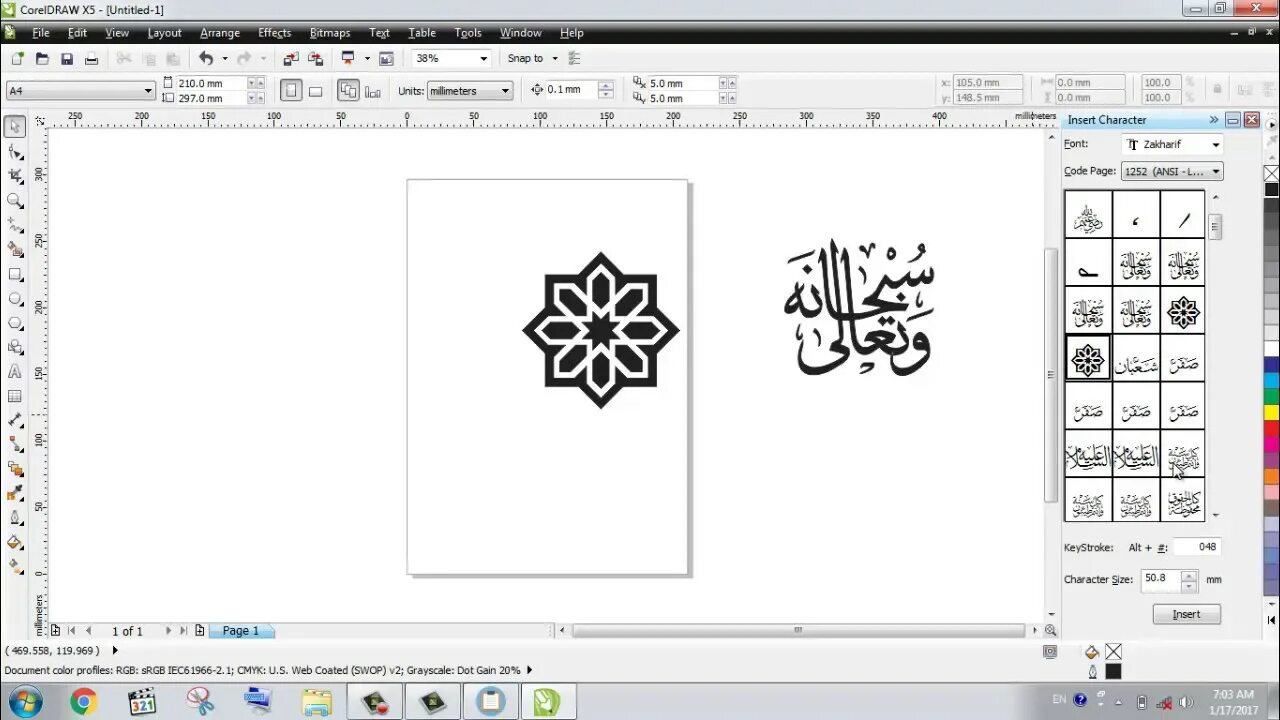Viewport: 1280px width, 720px height.
Task: Select the Blend interactive tool
Action: (15, 469)
